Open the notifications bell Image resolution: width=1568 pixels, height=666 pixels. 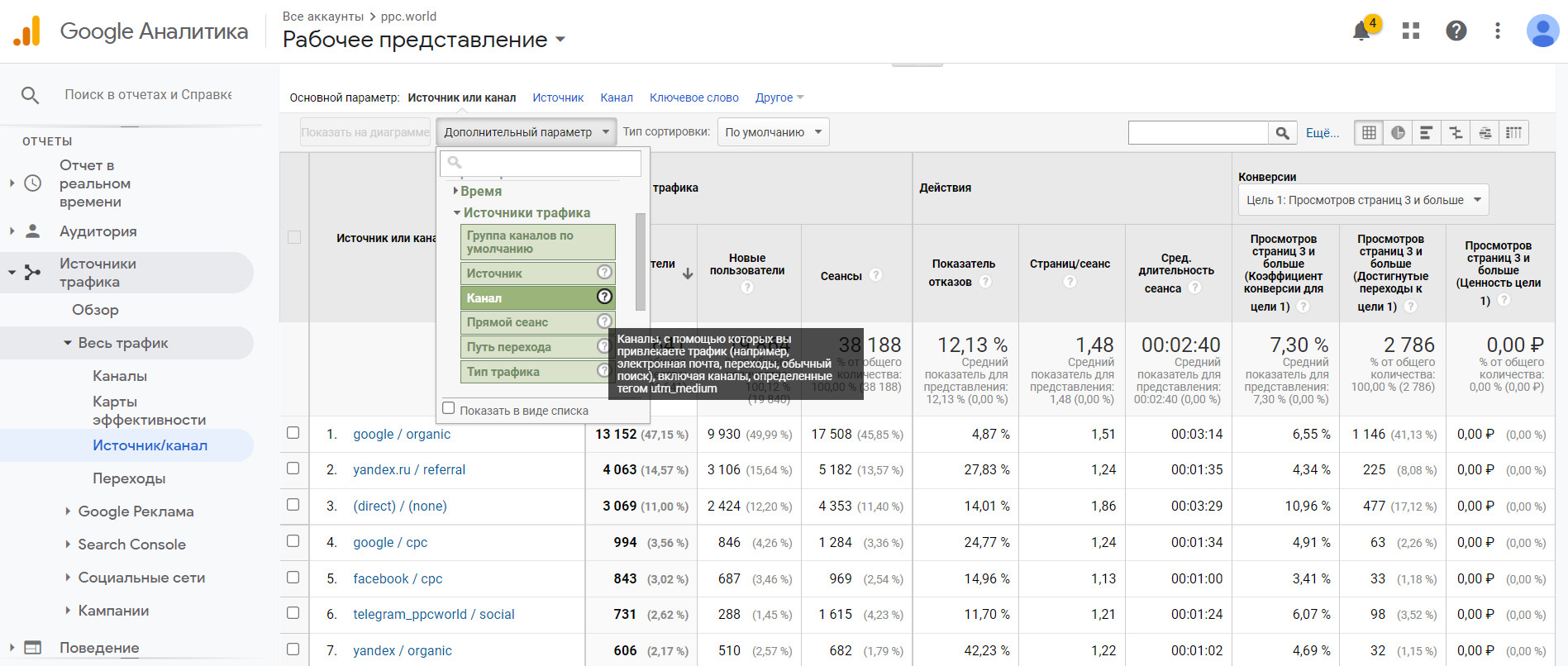(1361, 31)
